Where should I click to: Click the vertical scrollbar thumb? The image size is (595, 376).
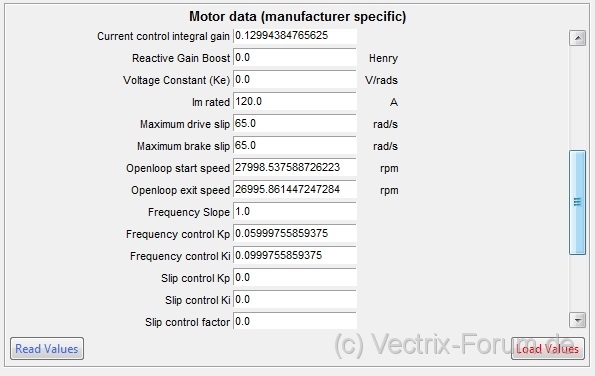(577, 202)
